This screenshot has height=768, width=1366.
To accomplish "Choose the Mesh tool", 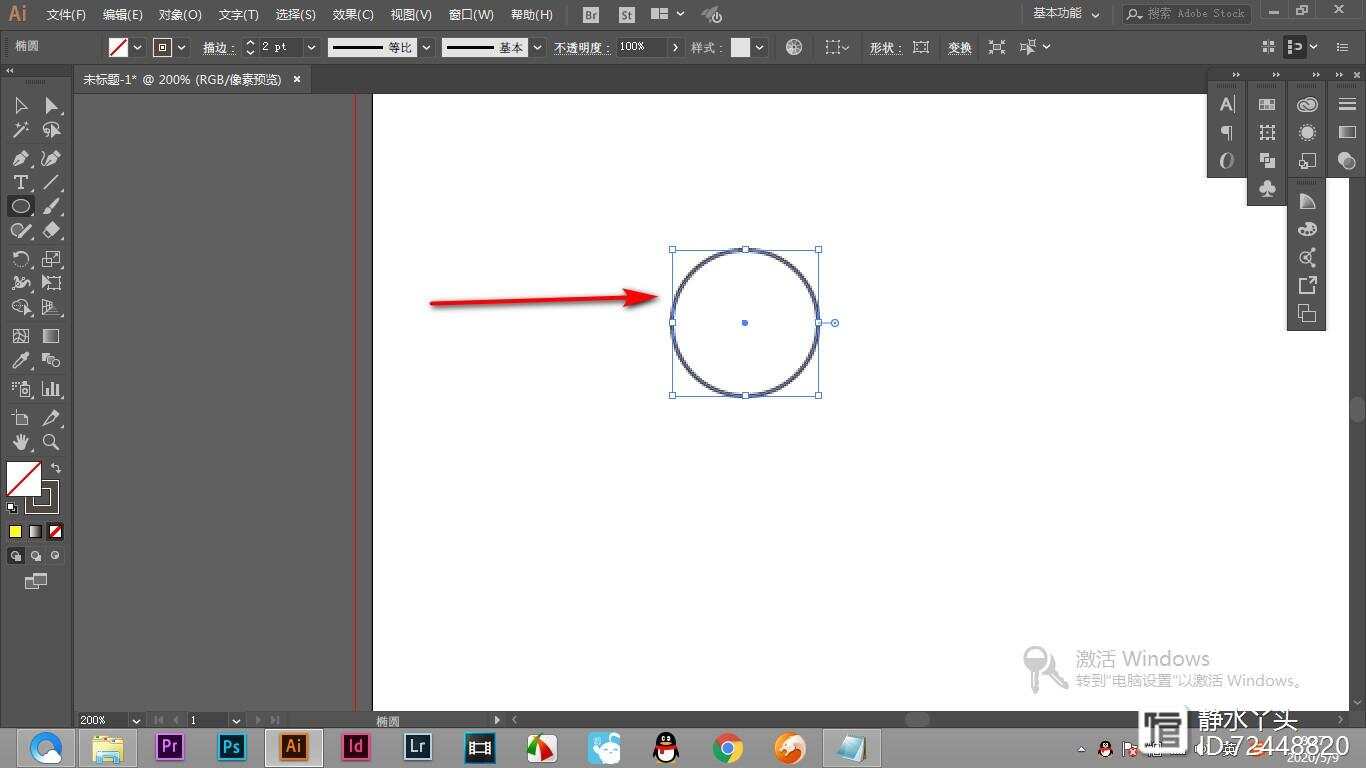I will pyautogui.click(x=20, y=336).
